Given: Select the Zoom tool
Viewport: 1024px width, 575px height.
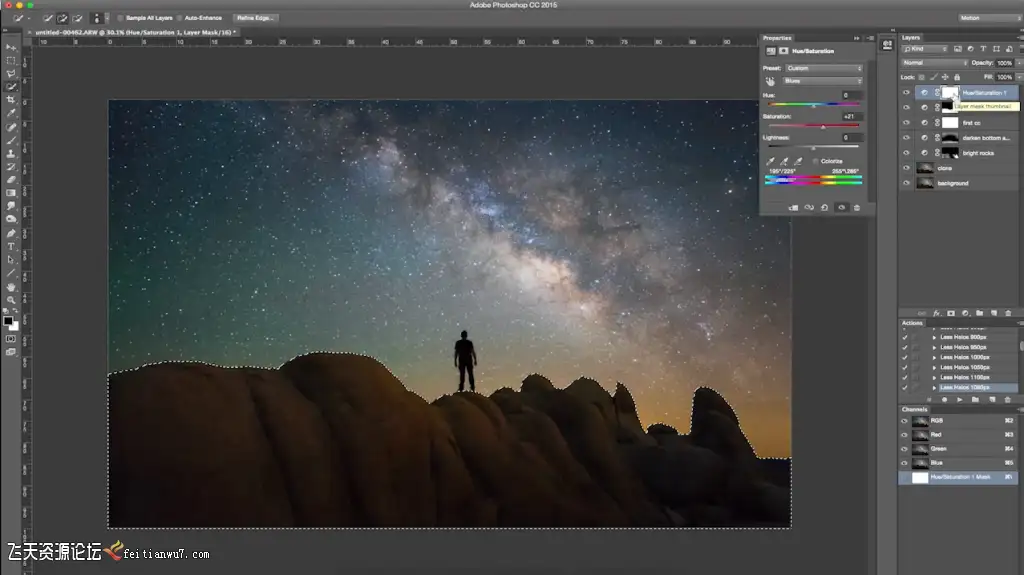Looking at the screenshot, I should pyautogui.click(x=11, y=298).
